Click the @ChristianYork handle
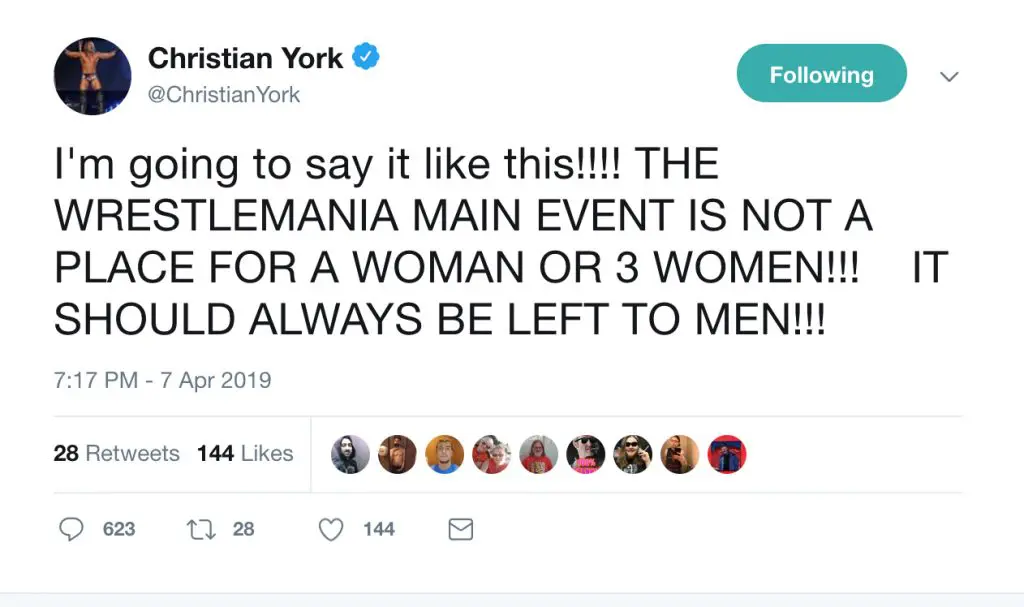Image resolution: width=1024 pixels, height=607 pixels. pos(223,95)
